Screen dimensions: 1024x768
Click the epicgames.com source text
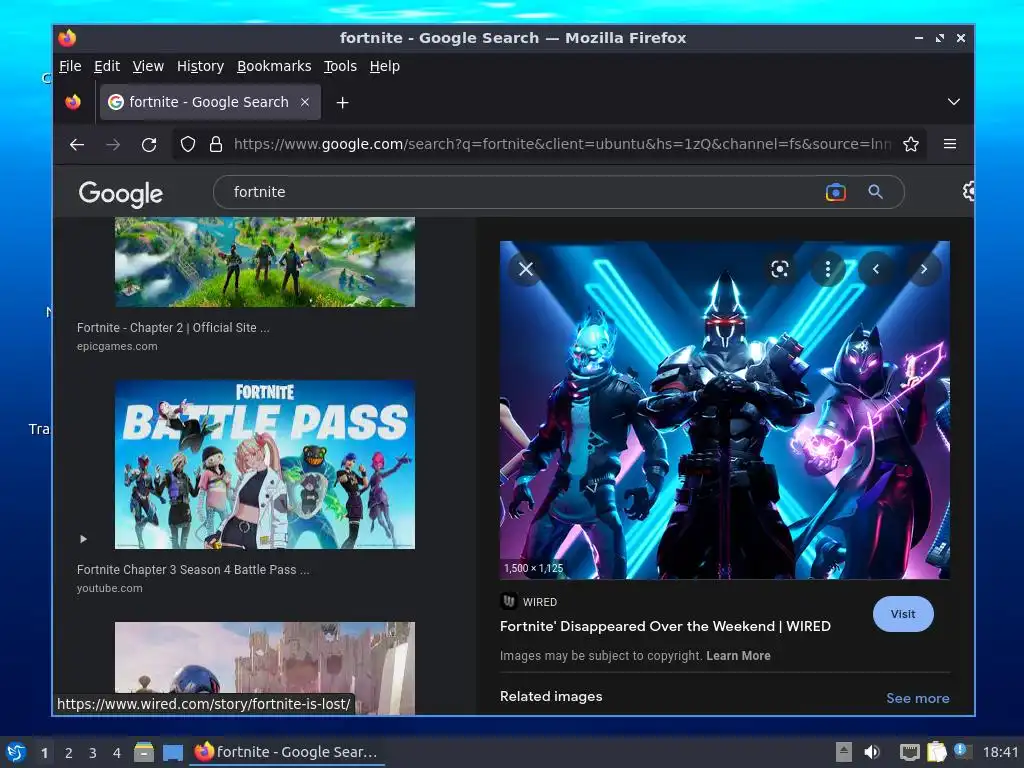click(x=117, y=346)
